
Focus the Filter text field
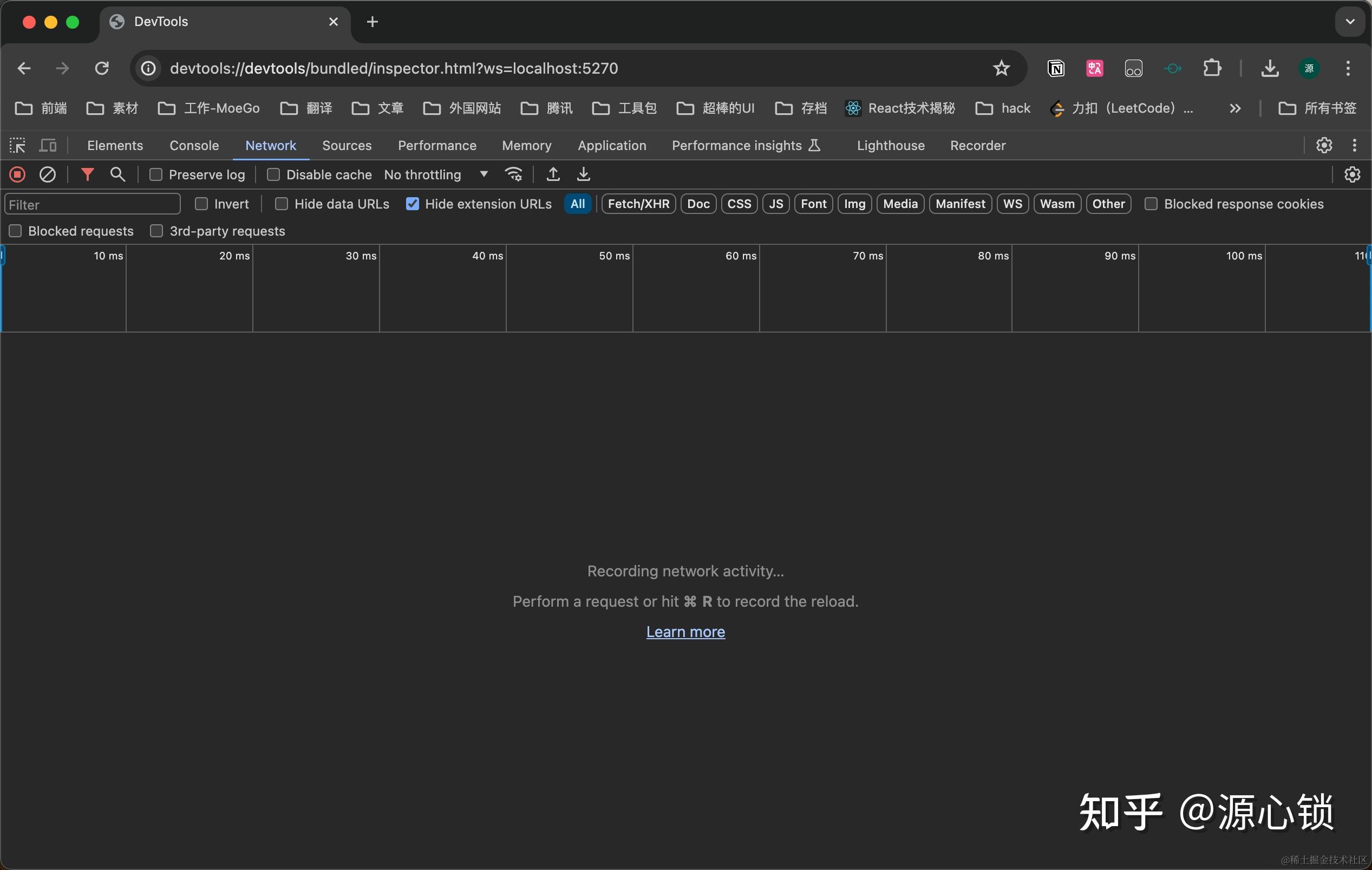pyautogui.click(x=92, y=204)
